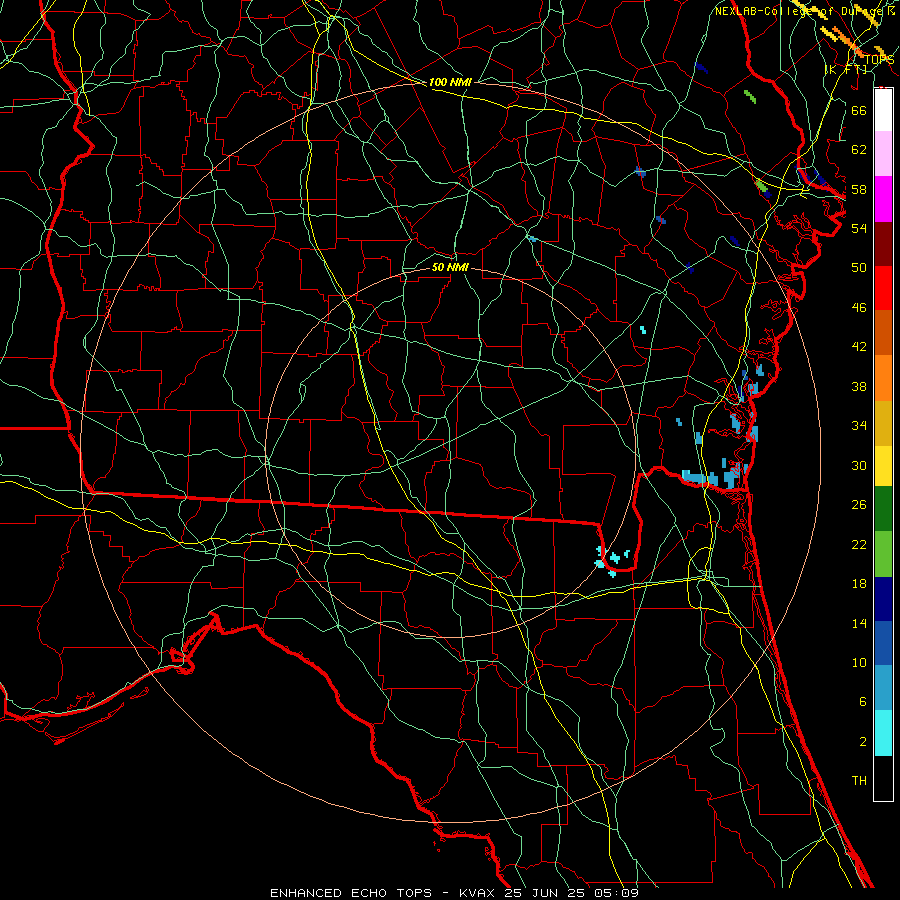Click the legend value "54"
Viewport: 900px width, 900px height.
tap(859, 228)
